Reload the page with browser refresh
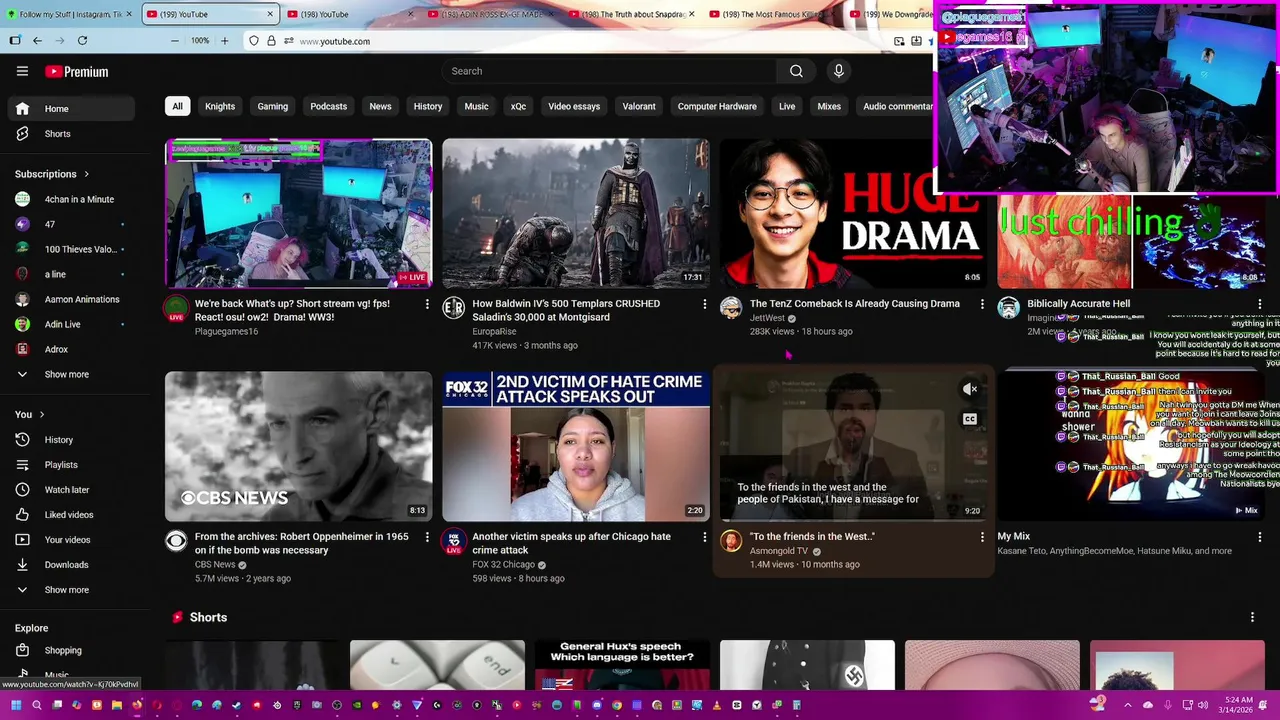1280x720 pixels. point(82,41)
